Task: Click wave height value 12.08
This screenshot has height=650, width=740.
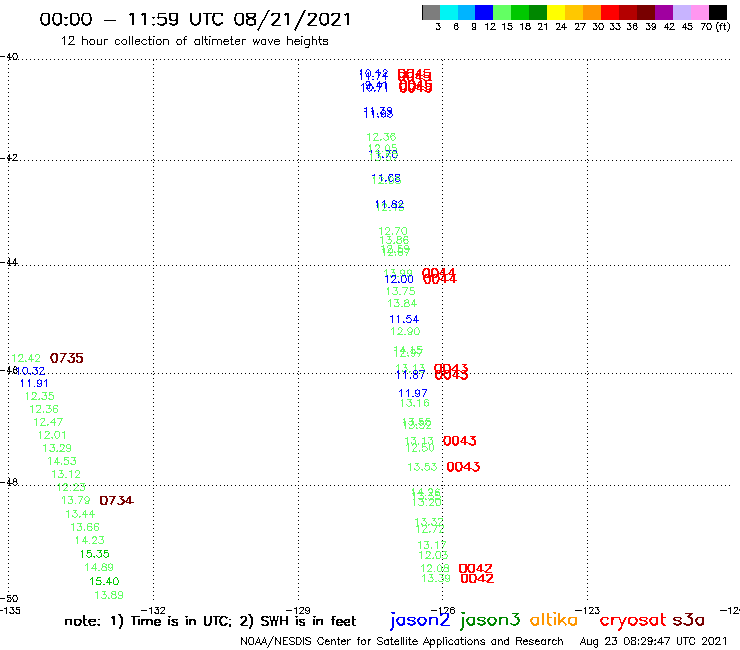Action: pos(435,568)
